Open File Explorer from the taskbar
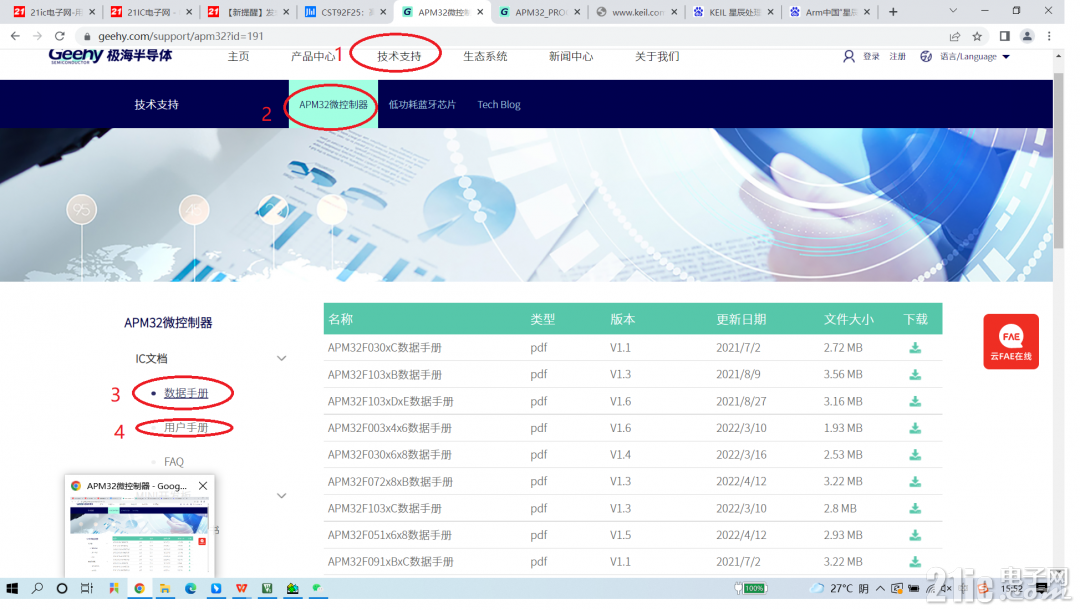The width and height of the screenshot is (1080, 610). coord(165,589)
